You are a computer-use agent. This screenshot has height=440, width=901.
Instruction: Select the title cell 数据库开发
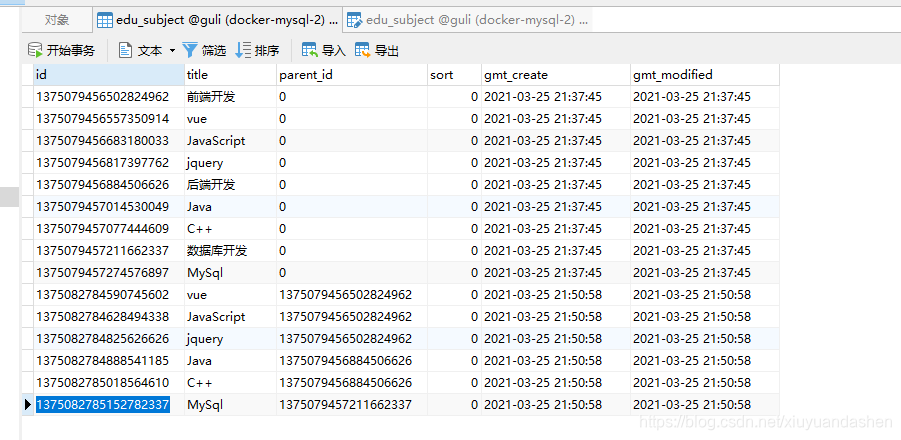click(230, 250)
